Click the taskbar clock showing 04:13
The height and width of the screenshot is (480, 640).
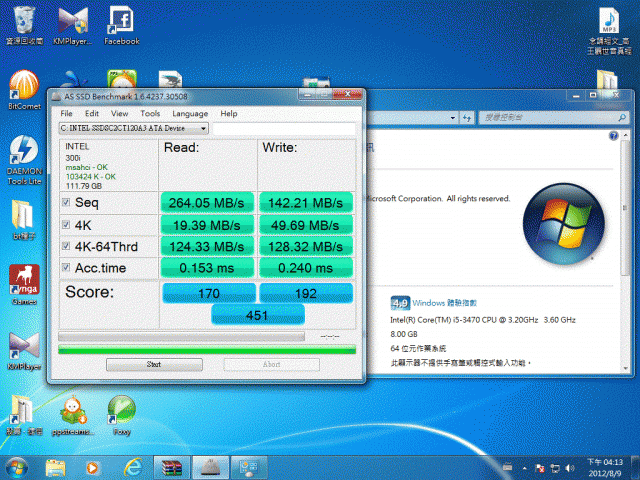click(605, 468)
